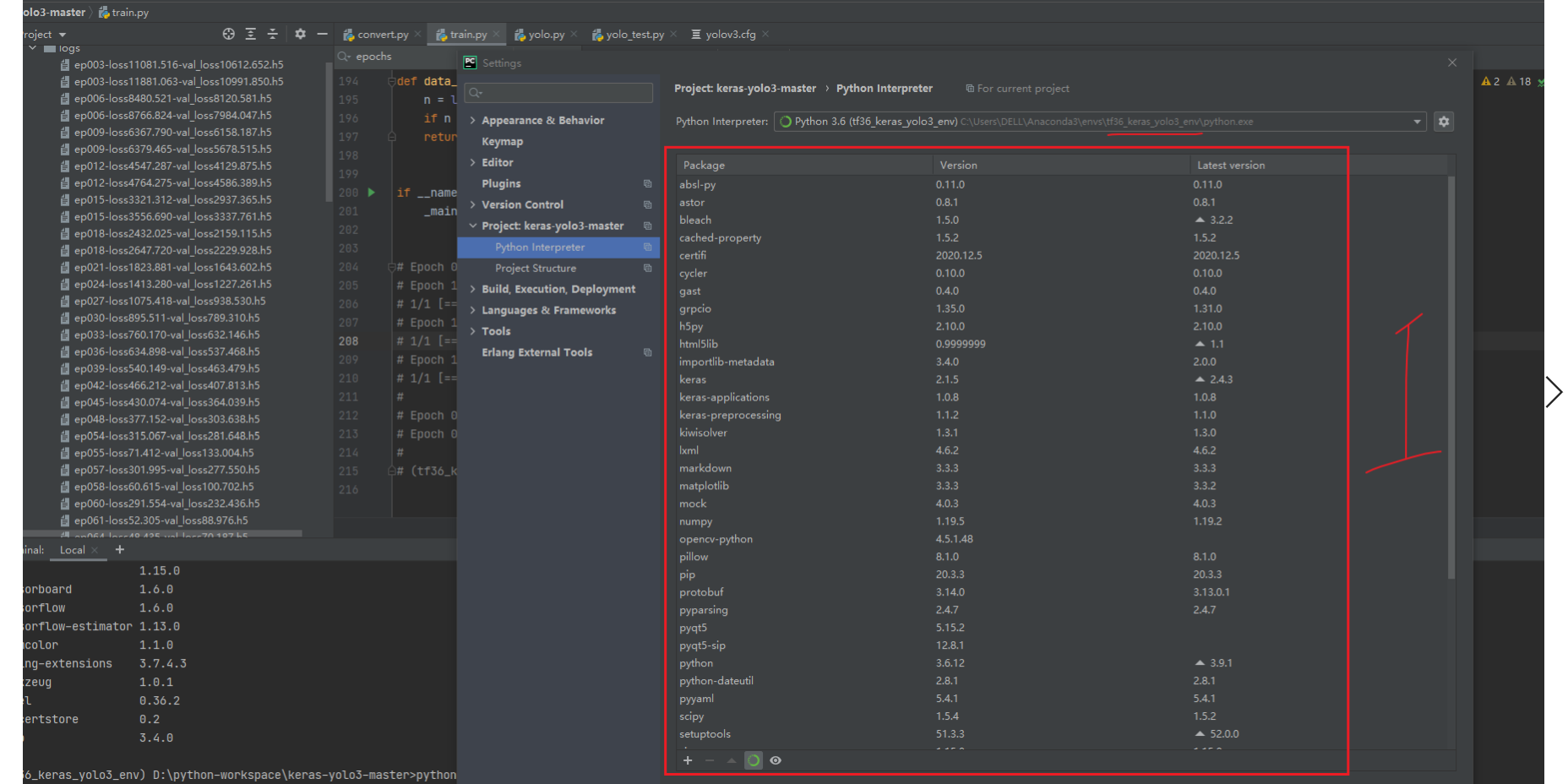This screenshot has height=784, width=1568.
Task: Select Project Structure settings page
Action: (536, 268)
